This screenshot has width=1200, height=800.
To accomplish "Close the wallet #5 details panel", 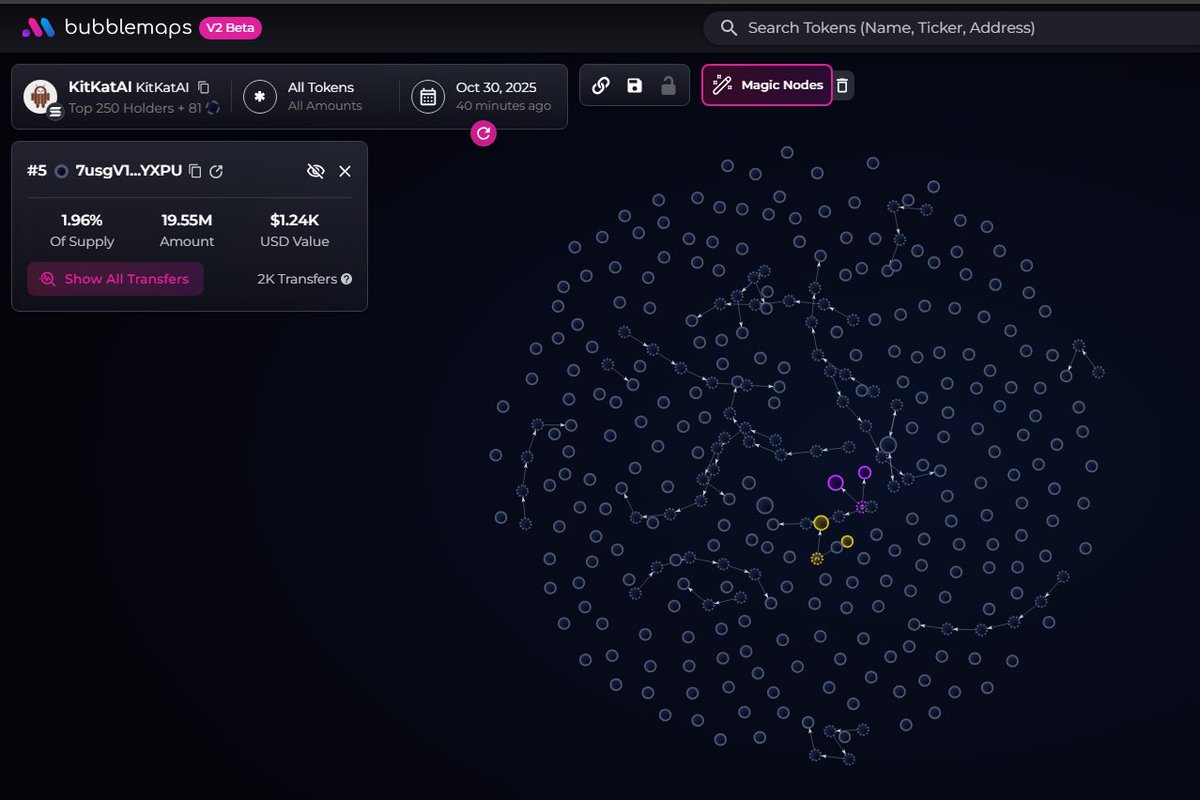I will pos(345,171).
